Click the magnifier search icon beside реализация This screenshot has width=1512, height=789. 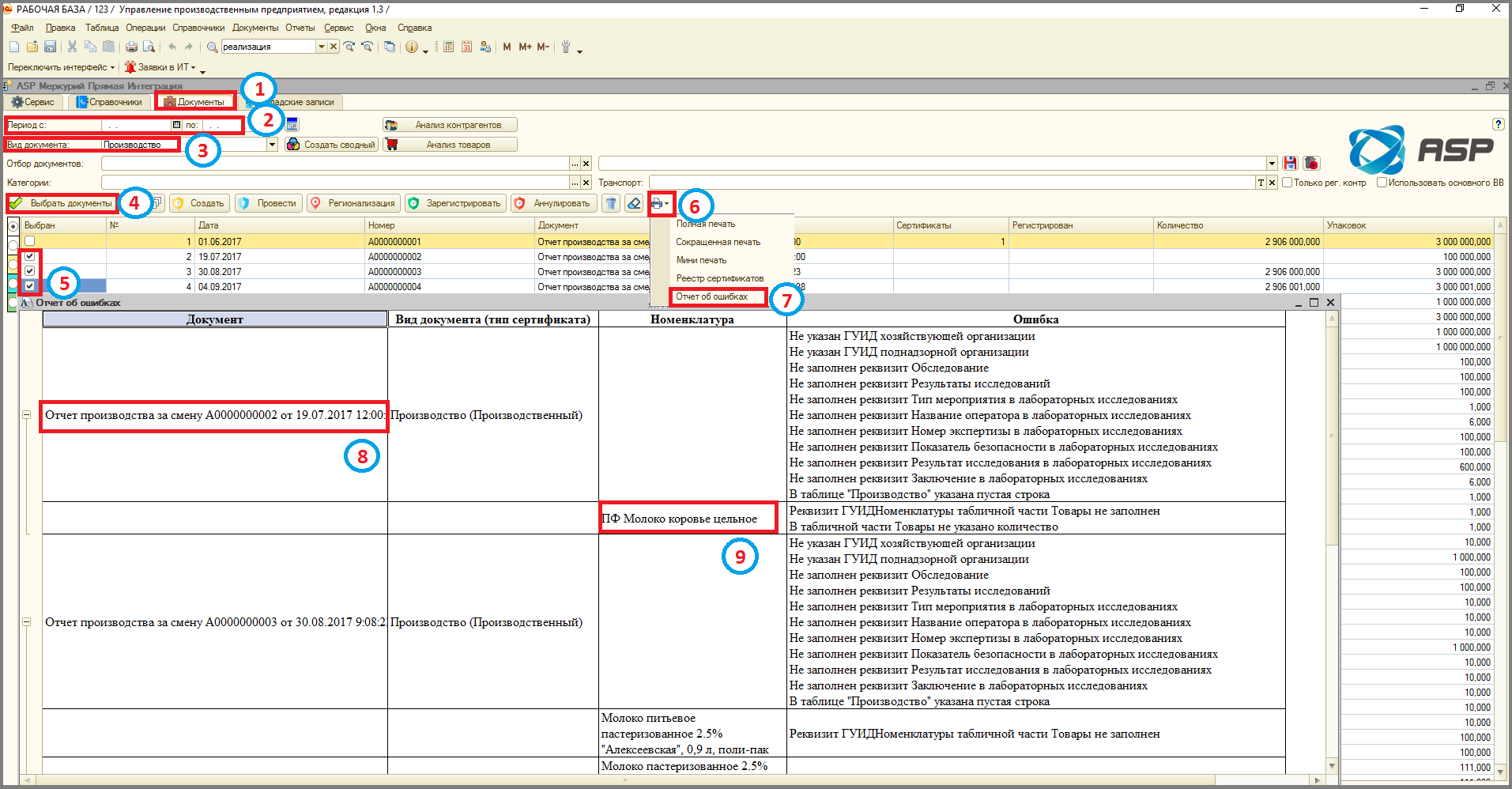coord(212,47)
